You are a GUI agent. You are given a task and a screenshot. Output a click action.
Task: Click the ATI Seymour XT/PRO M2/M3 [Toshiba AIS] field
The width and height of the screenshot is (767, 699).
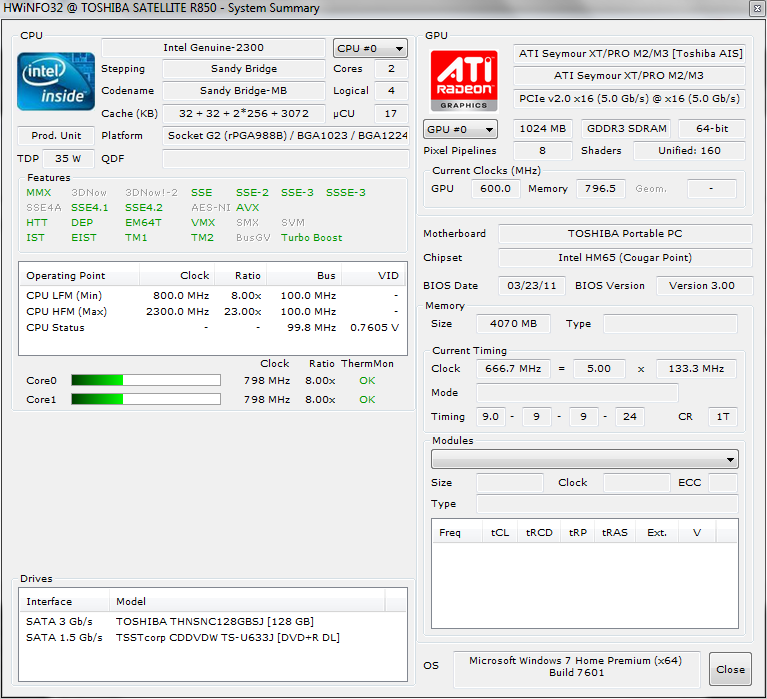coord(630,53)
